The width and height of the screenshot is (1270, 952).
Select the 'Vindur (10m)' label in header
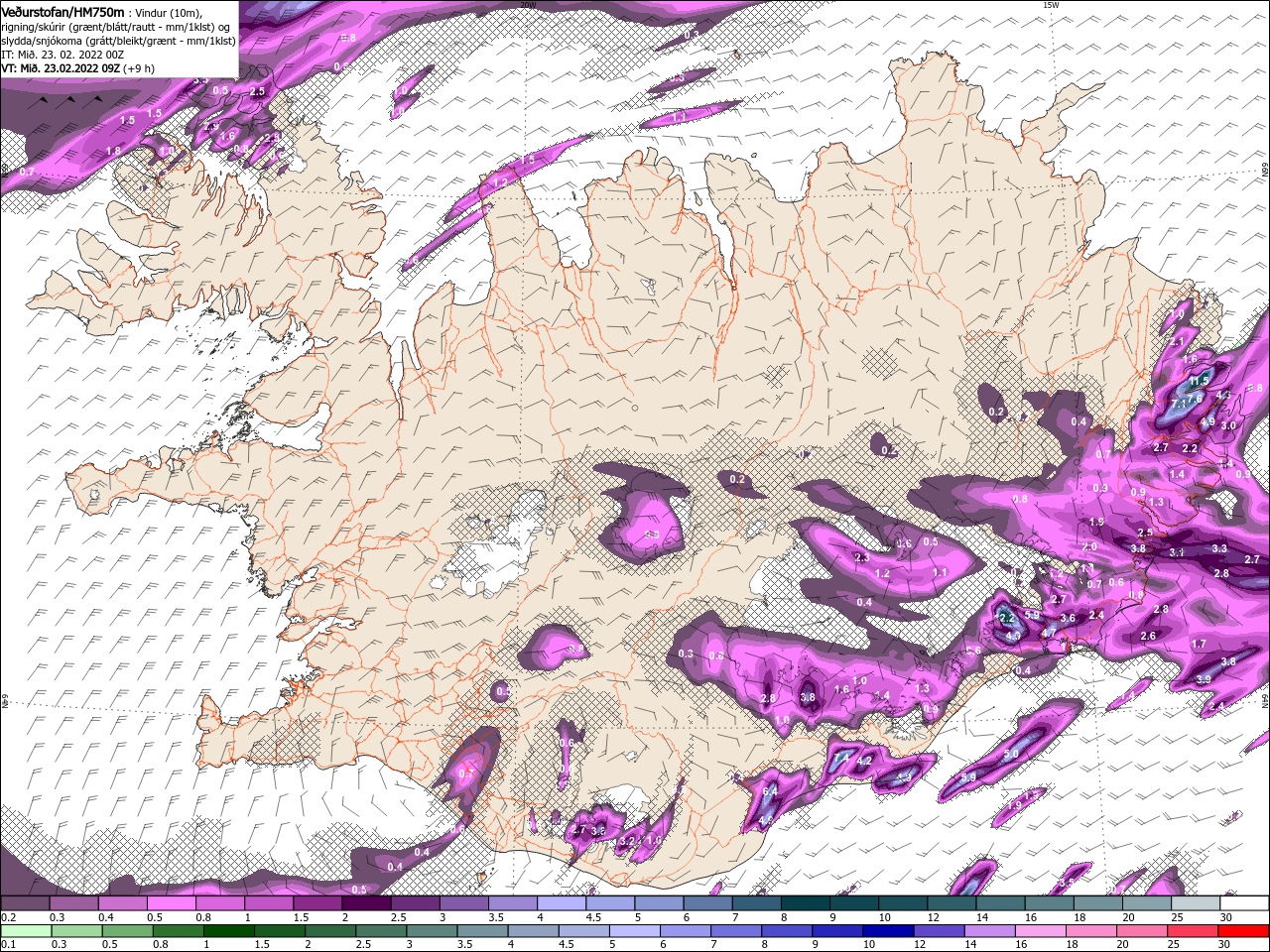(x=169, y=12)
